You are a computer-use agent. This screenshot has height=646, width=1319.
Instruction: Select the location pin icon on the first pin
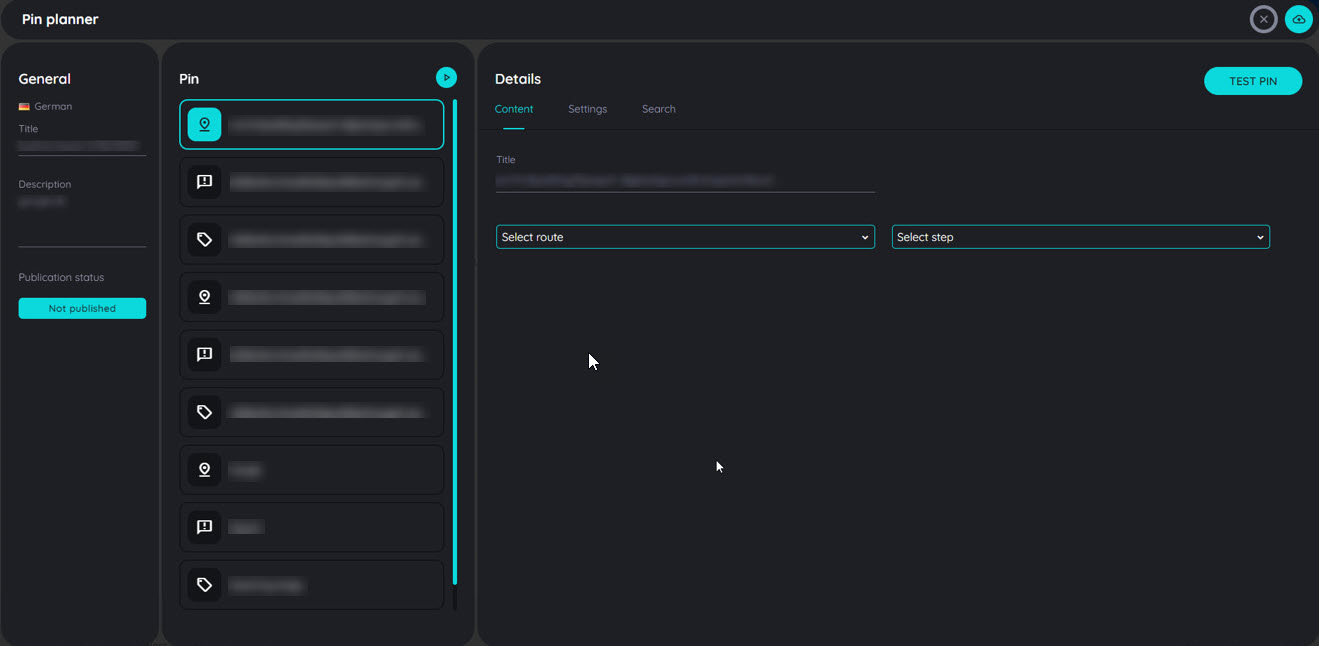click(204, 124)
